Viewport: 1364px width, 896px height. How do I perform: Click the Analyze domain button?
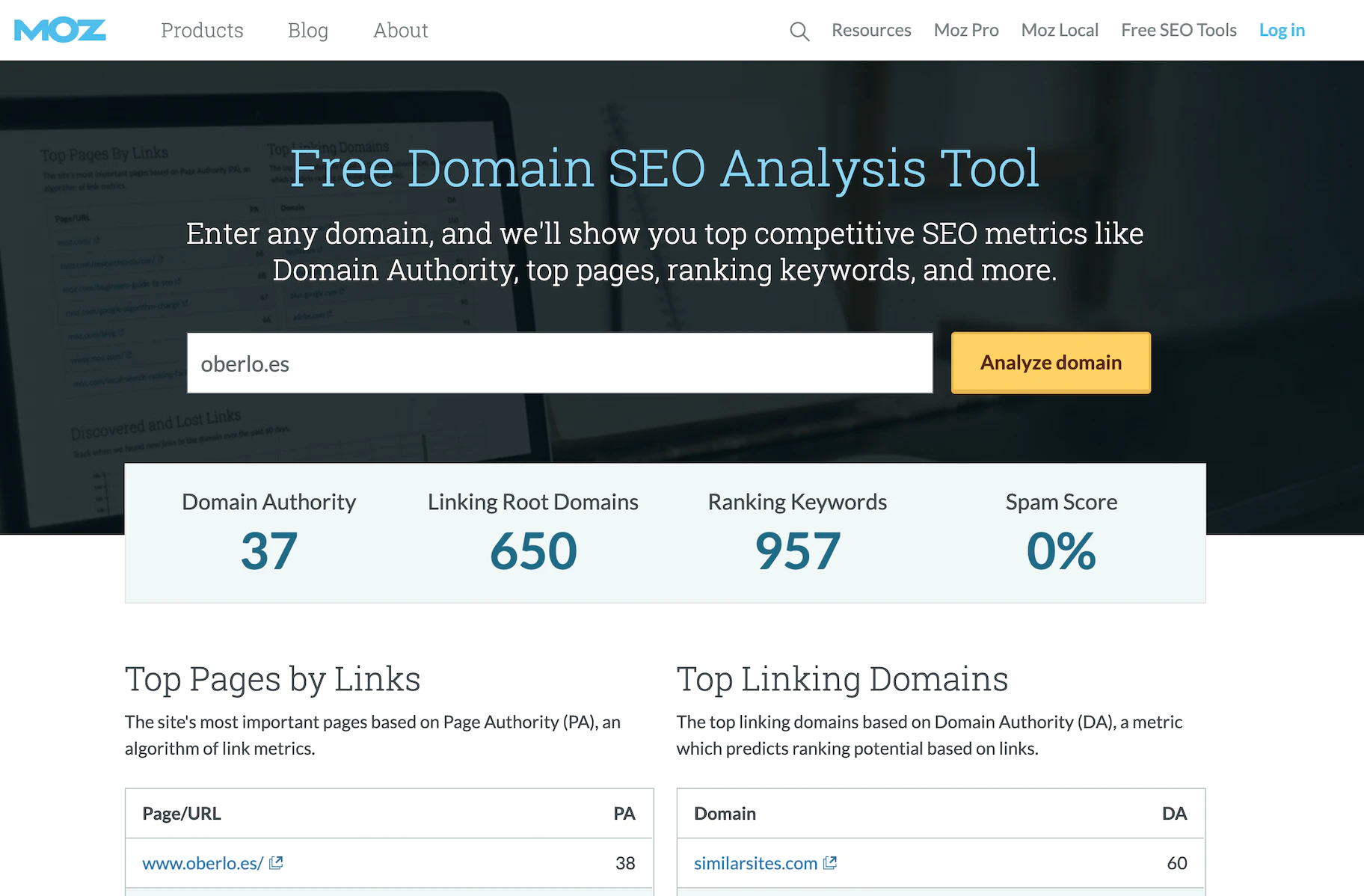click(x=1051, y=363)
